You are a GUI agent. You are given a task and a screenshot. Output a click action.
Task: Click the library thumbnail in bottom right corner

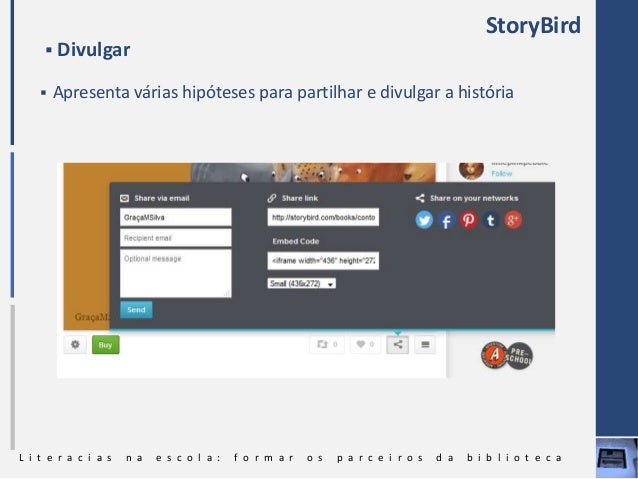(x=617, y=457)
